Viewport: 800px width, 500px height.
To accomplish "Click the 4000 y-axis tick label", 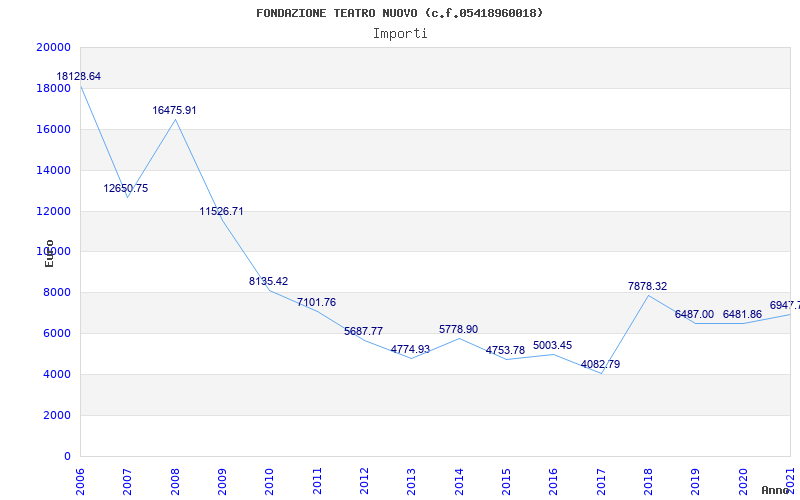I will coord(56,374).
